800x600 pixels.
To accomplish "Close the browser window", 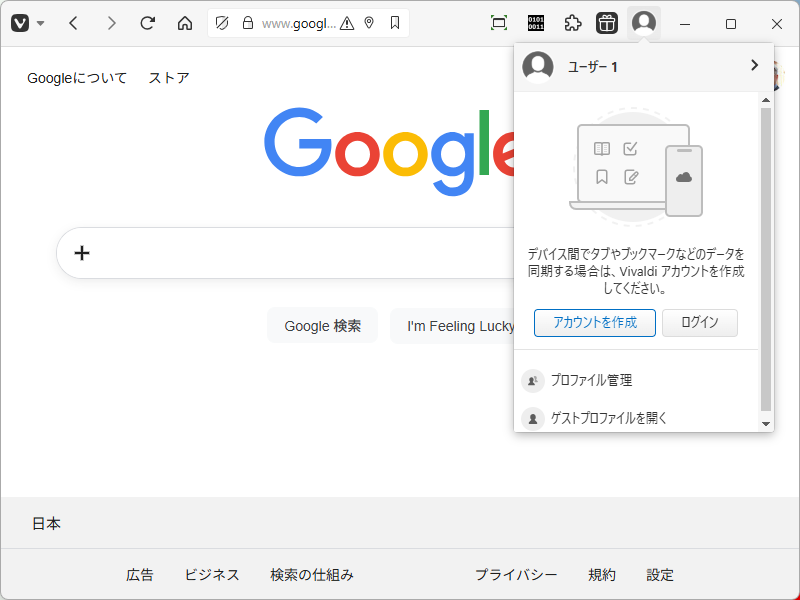I will pos(777,24).
